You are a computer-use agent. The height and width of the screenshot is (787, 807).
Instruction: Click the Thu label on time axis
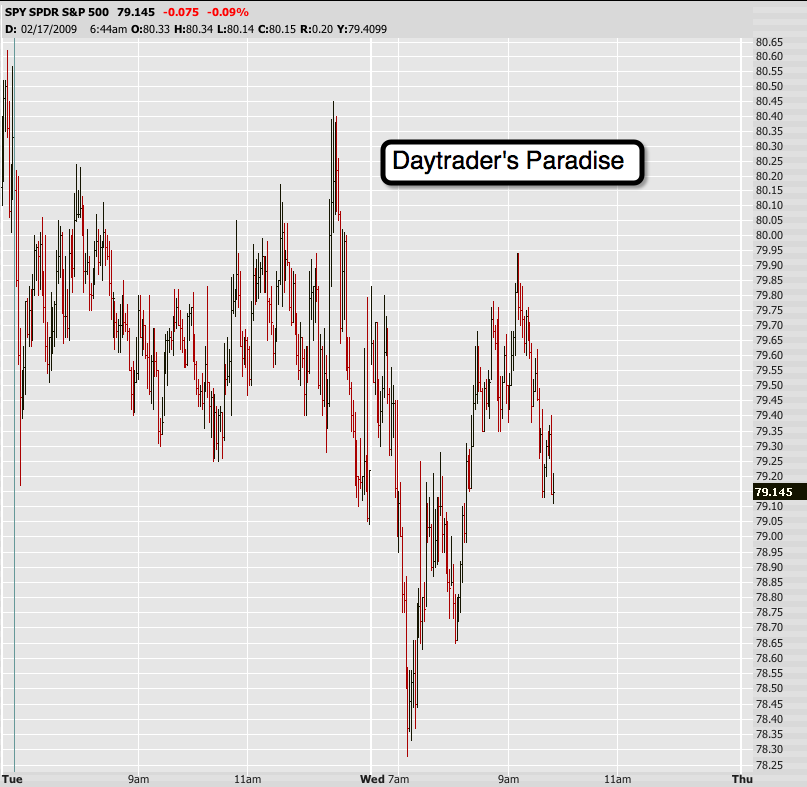pyautogui.click(x=742, y=779)
